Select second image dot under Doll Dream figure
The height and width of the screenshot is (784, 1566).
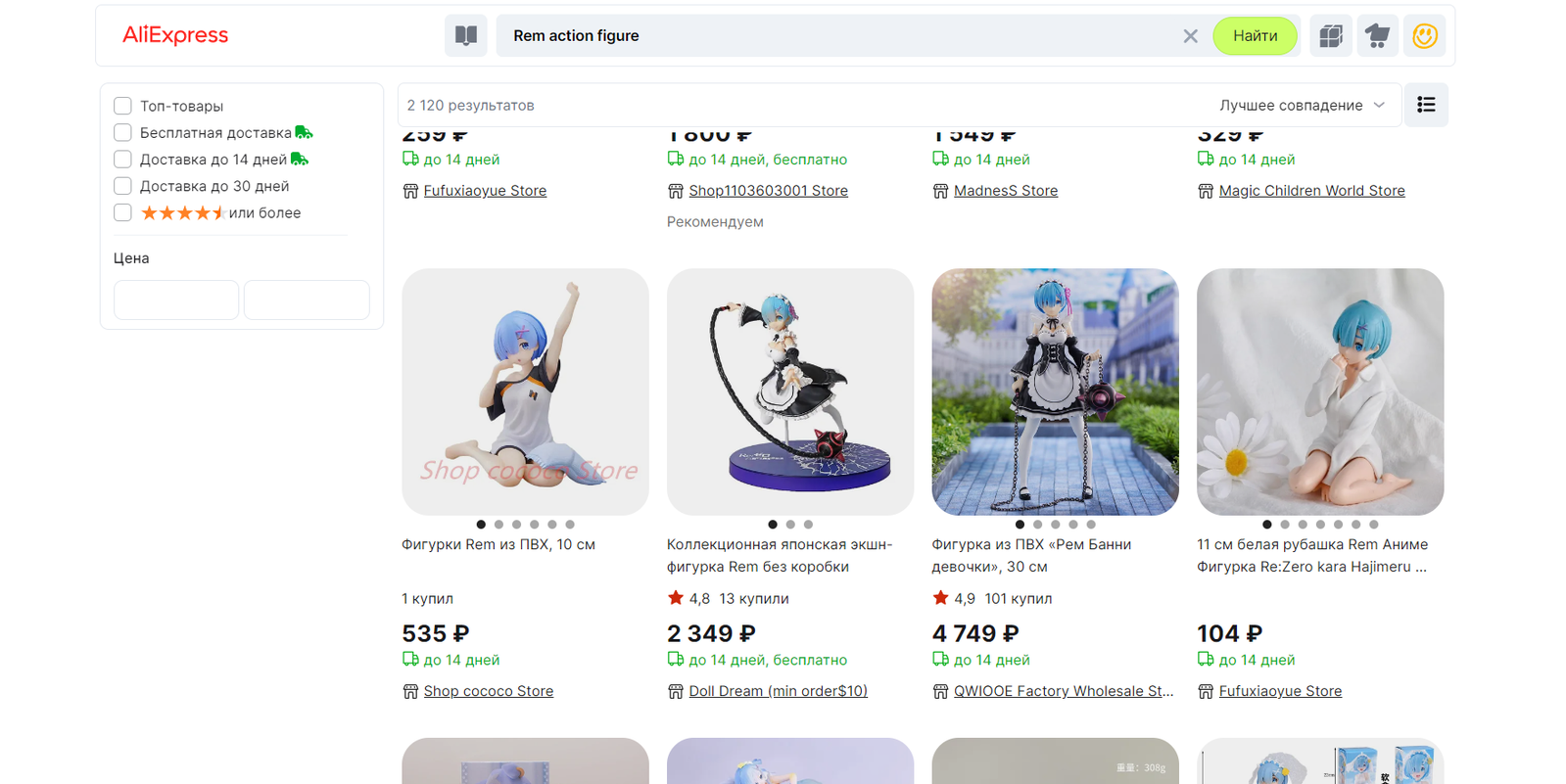(790, 525)
